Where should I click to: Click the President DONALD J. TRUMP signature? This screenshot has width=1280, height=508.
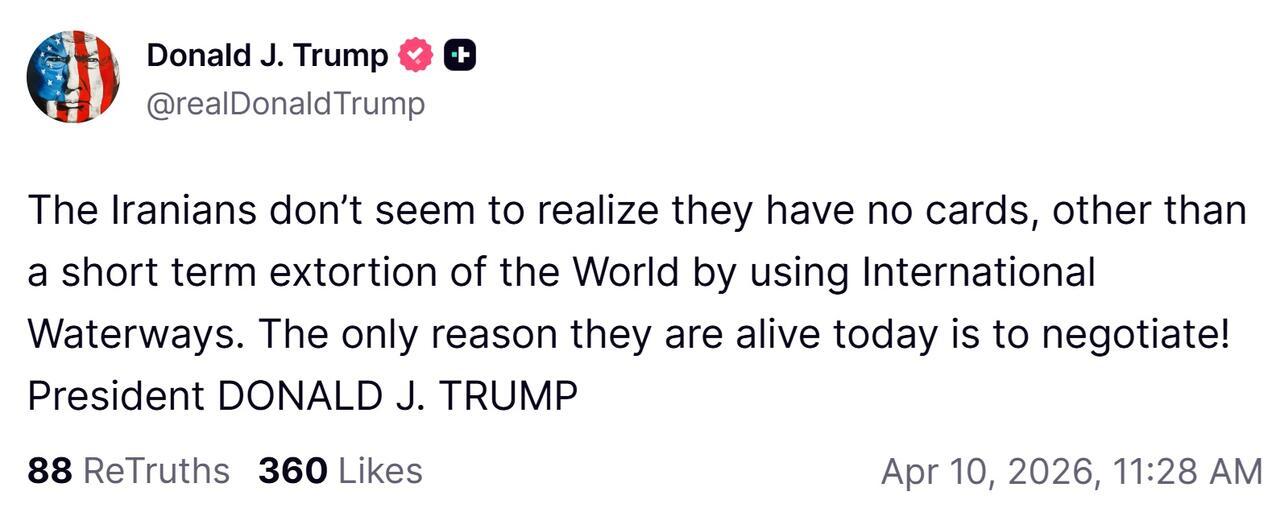302,397
